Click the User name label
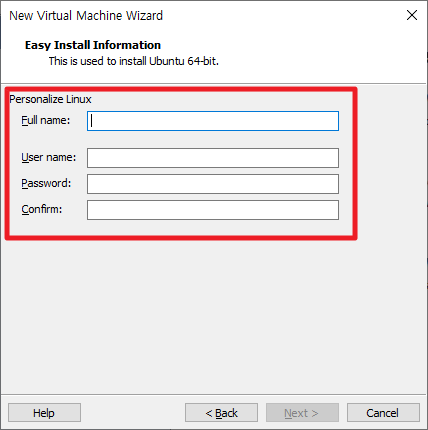 [x=49, y=157]
